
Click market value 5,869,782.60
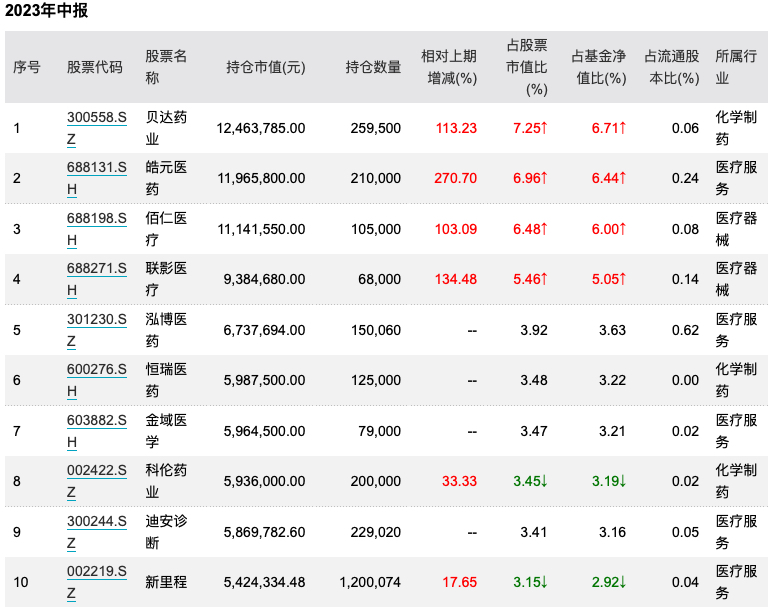click(264, 532)
